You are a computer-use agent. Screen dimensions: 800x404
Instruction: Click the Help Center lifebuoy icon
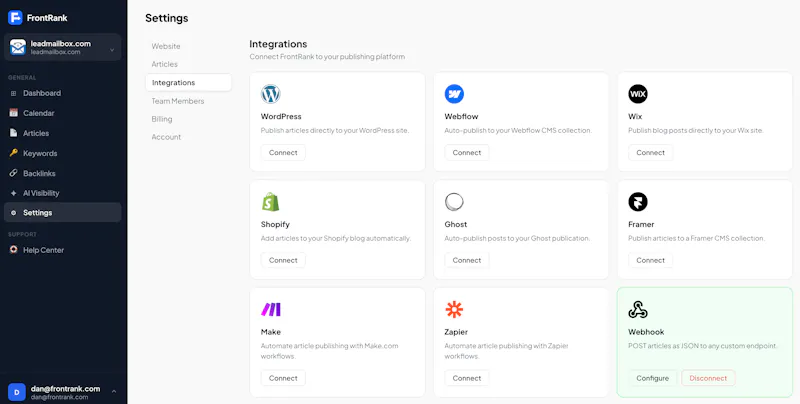click(13, 250)
